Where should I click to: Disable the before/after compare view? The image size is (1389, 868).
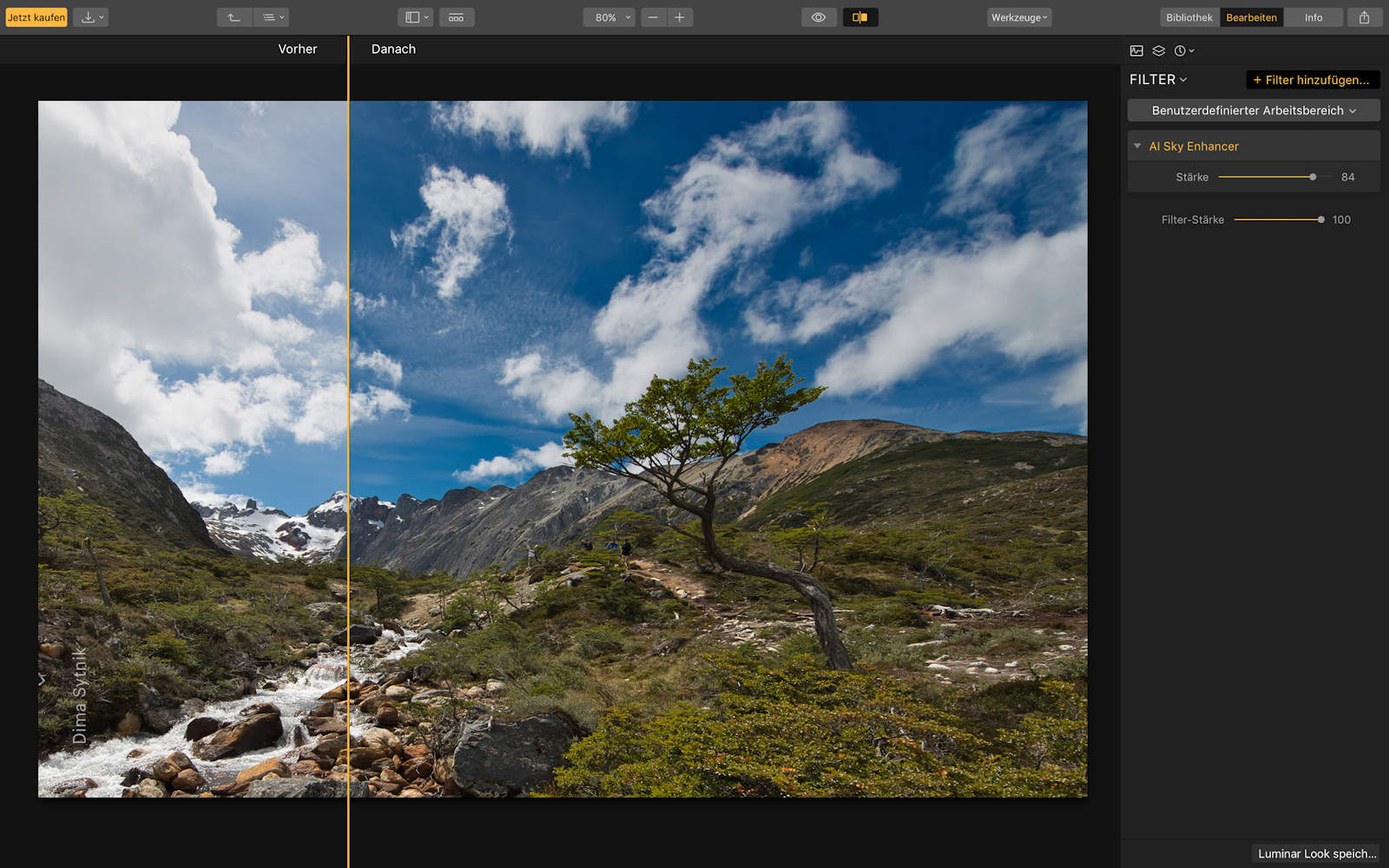point(859,17)
